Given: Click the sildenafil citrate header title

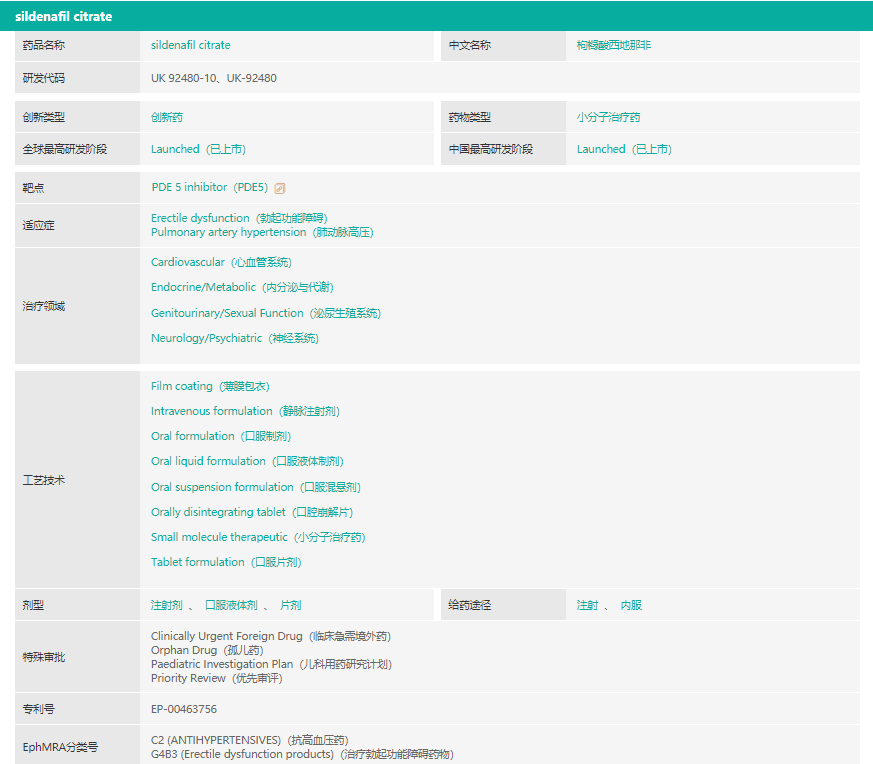Looking at the screenshot, I should click(63, 17).
